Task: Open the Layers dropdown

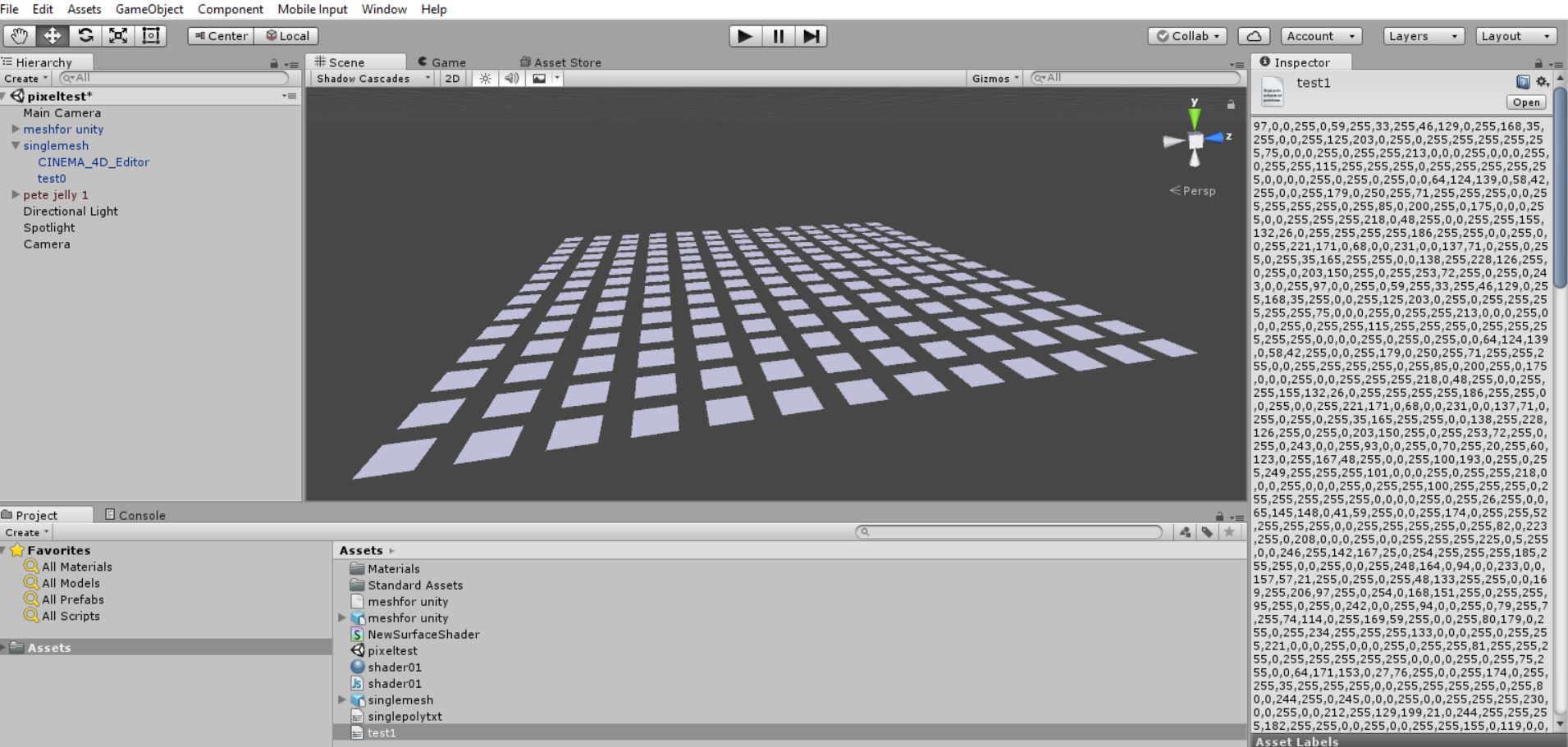Action: click(x=1424, y=36)
